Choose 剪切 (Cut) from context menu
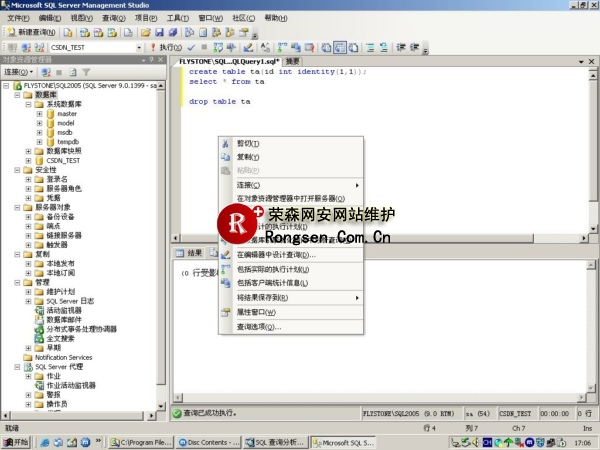This screenshot has width=600, height=450. pyautogui.click(x=291, y=143)
